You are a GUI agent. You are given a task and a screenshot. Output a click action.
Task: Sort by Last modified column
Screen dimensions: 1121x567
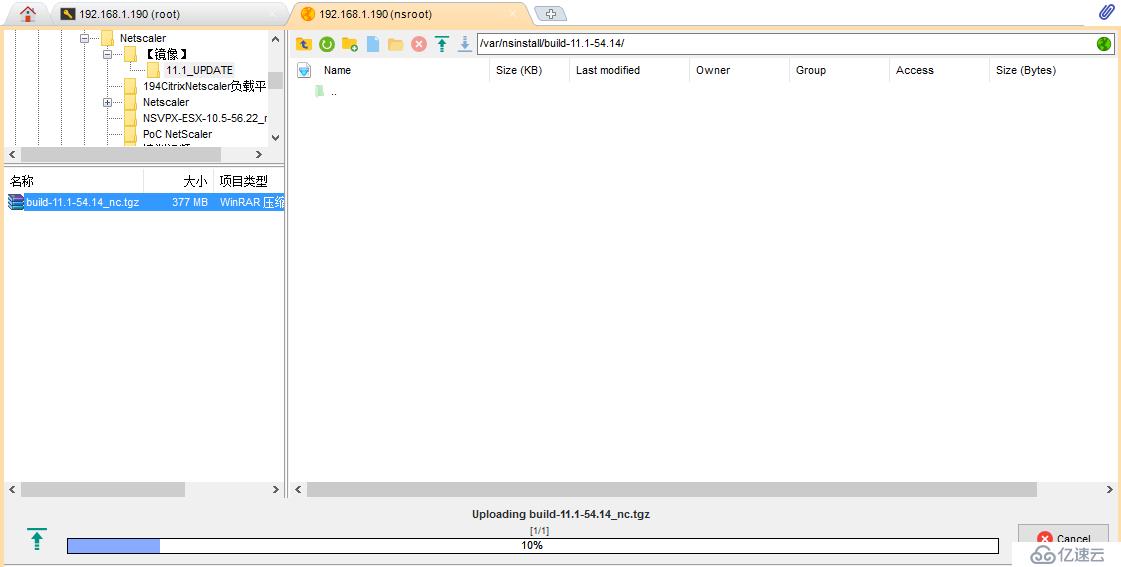click(608, 70)
